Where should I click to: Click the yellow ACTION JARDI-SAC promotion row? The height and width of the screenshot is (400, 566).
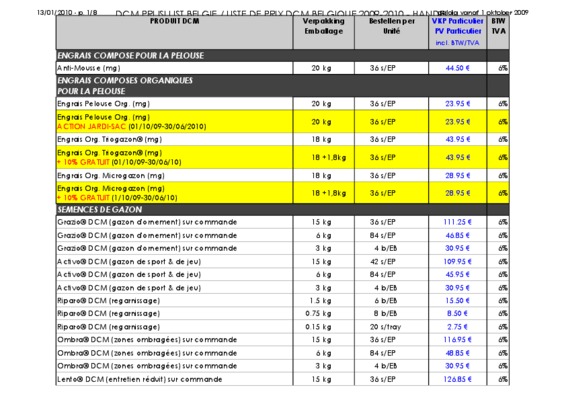[283, 122]
